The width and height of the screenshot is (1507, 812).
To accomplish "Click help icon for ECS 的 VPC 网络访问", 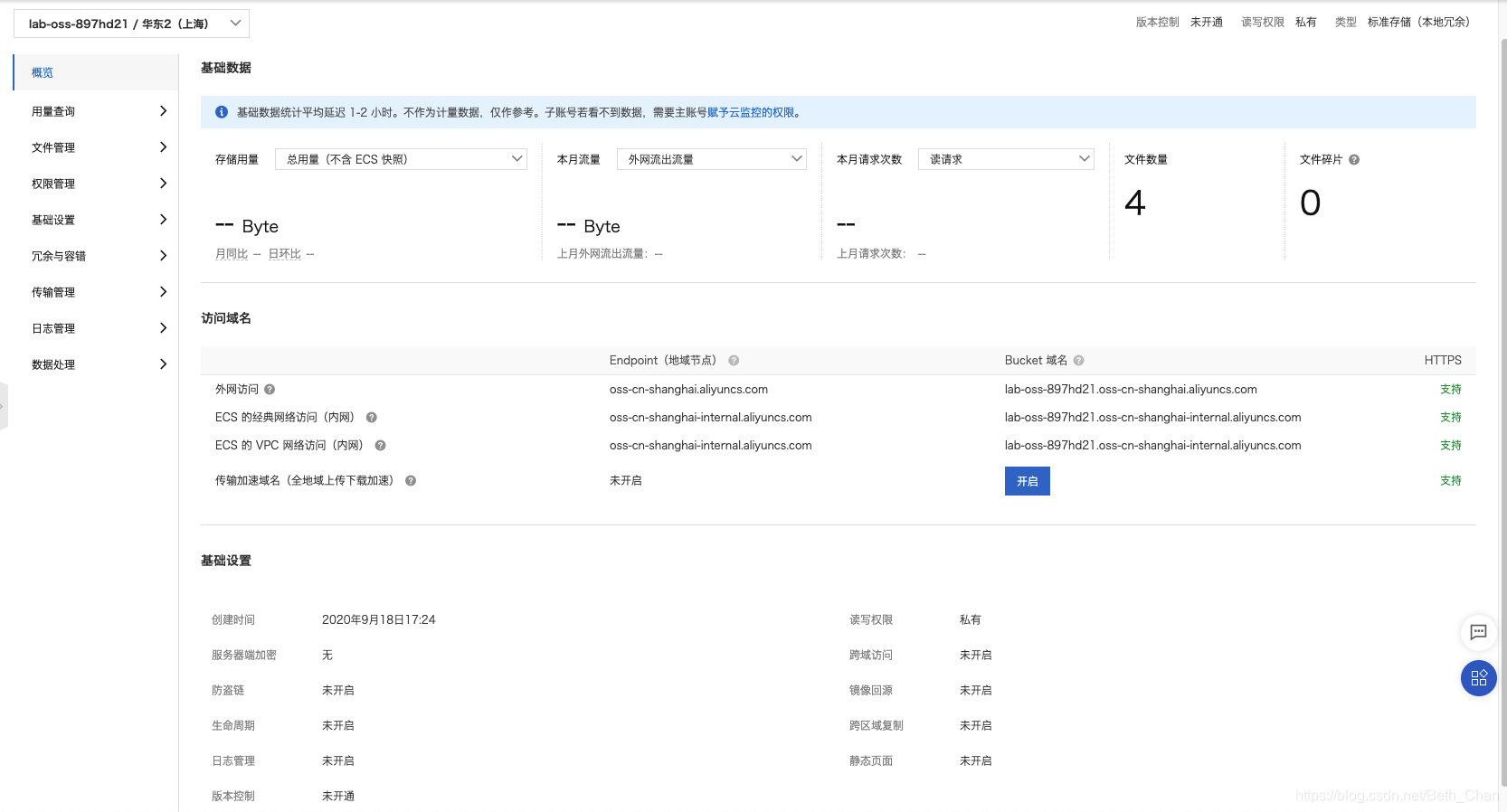I will [380, 446].
